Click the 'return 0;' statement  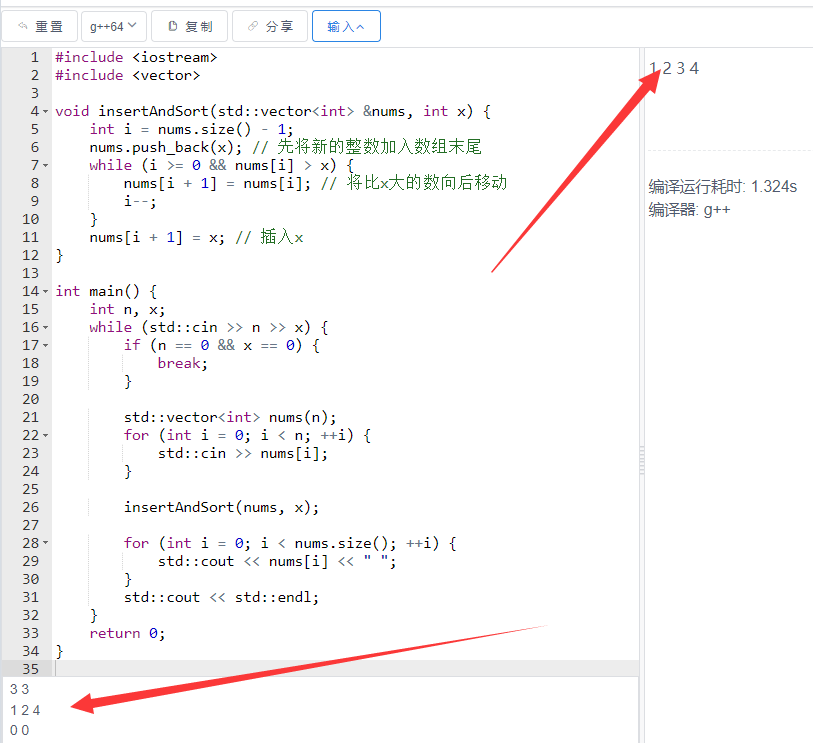pos(127,633)
